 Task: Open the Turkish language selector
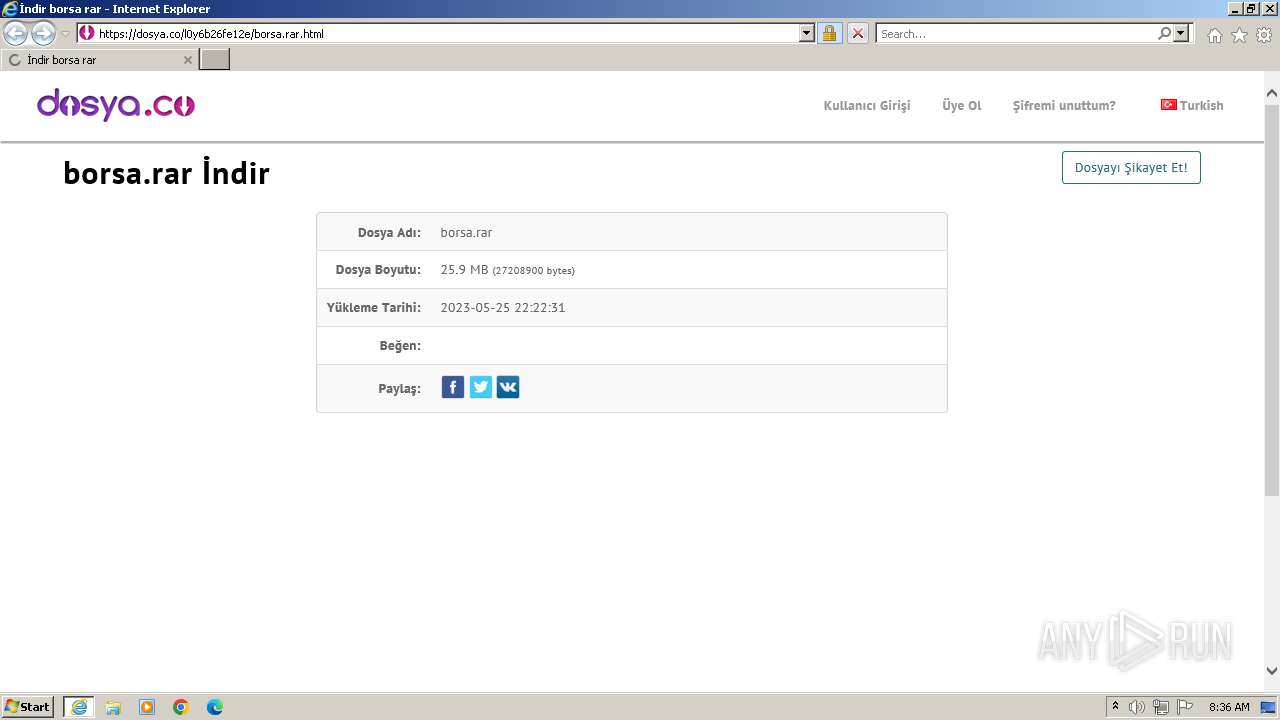click(1192, 105)
